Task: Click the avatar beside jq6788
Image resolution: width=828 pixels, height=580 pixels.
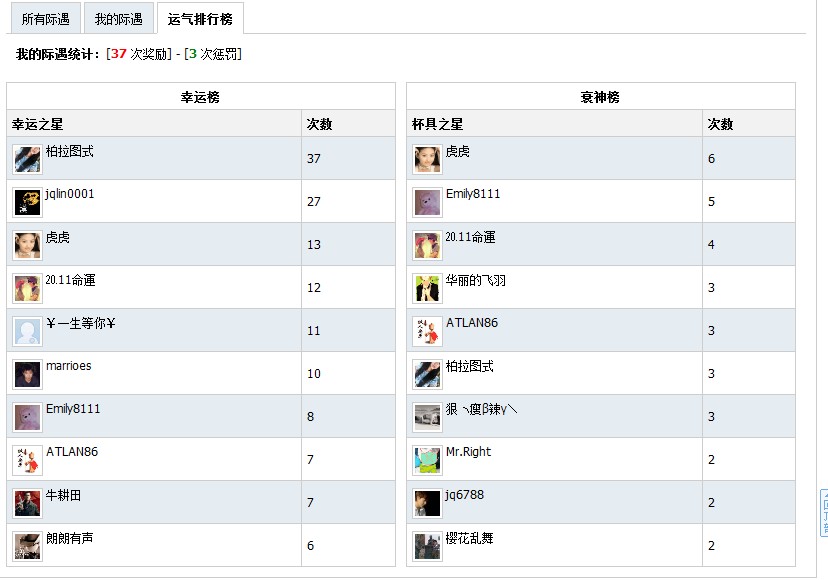Action: [427, 503]
